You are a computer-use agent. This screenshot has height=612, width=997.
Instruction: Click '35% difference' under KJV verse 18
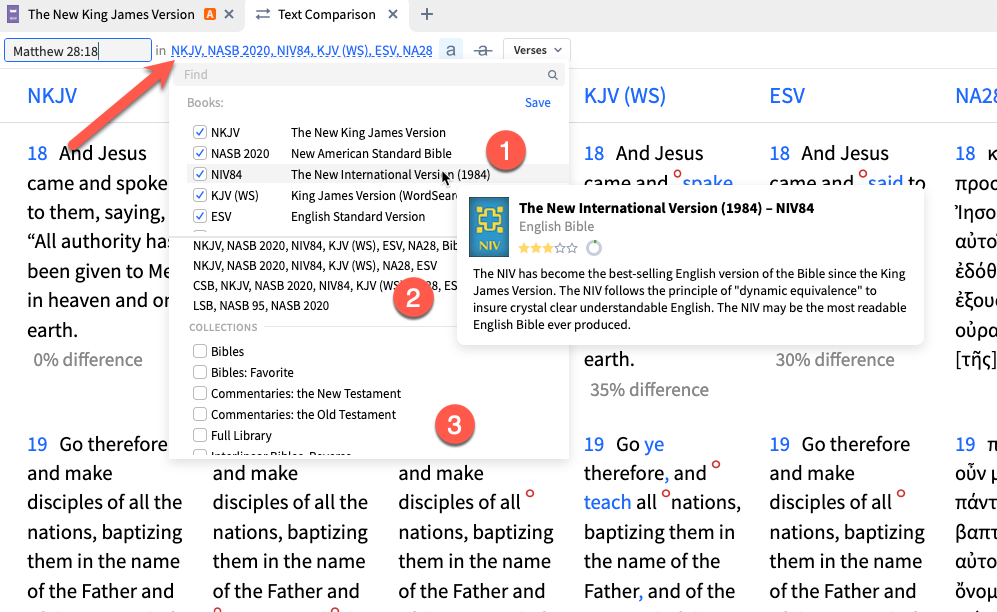pyautogui.click(x=649, y=390)
